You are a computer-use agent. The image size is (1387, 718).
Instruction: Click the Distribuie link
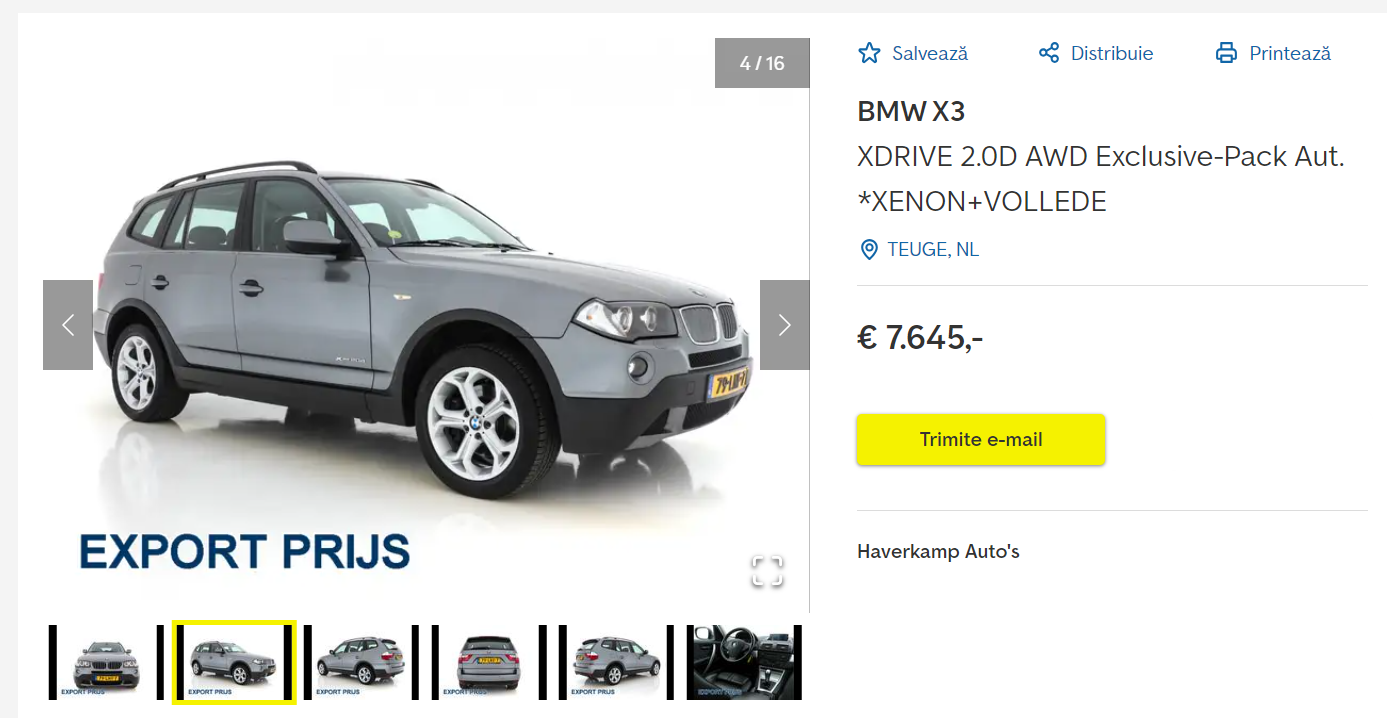tap(1112, 54)
